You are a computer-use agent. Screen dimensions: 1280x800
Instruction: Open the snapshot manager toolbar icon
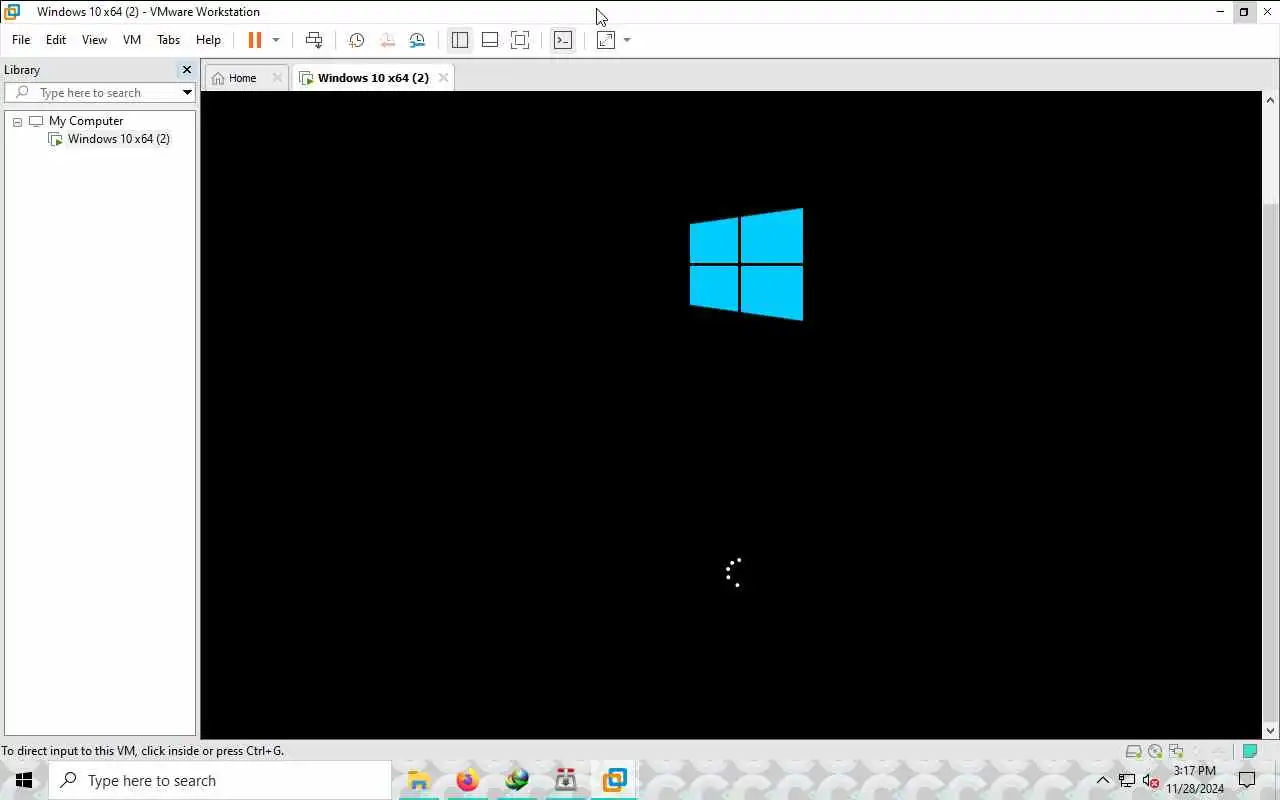click(417, 40)
